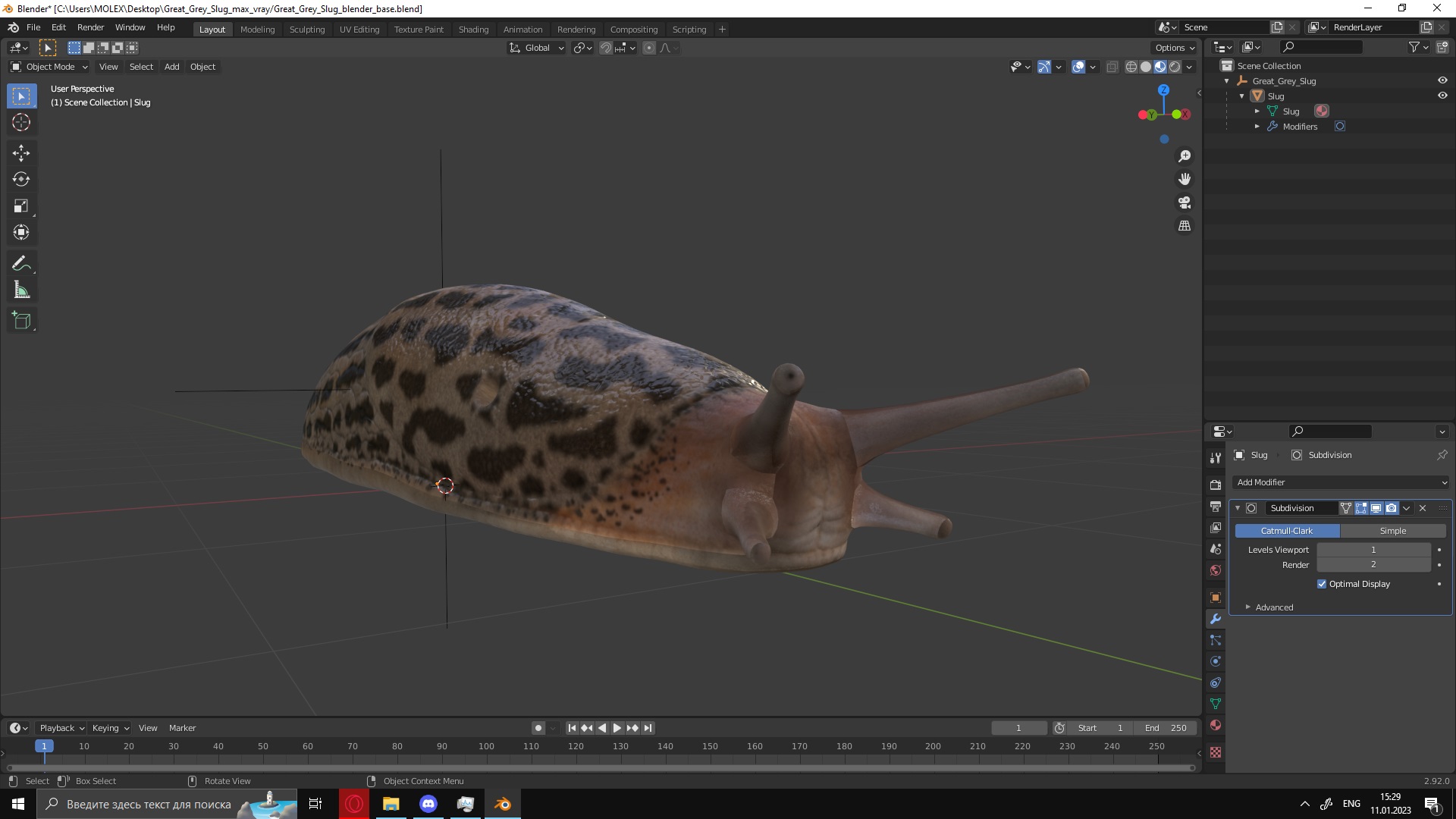Activate the Move tool

pyautogui.click(x=21, y=152)
